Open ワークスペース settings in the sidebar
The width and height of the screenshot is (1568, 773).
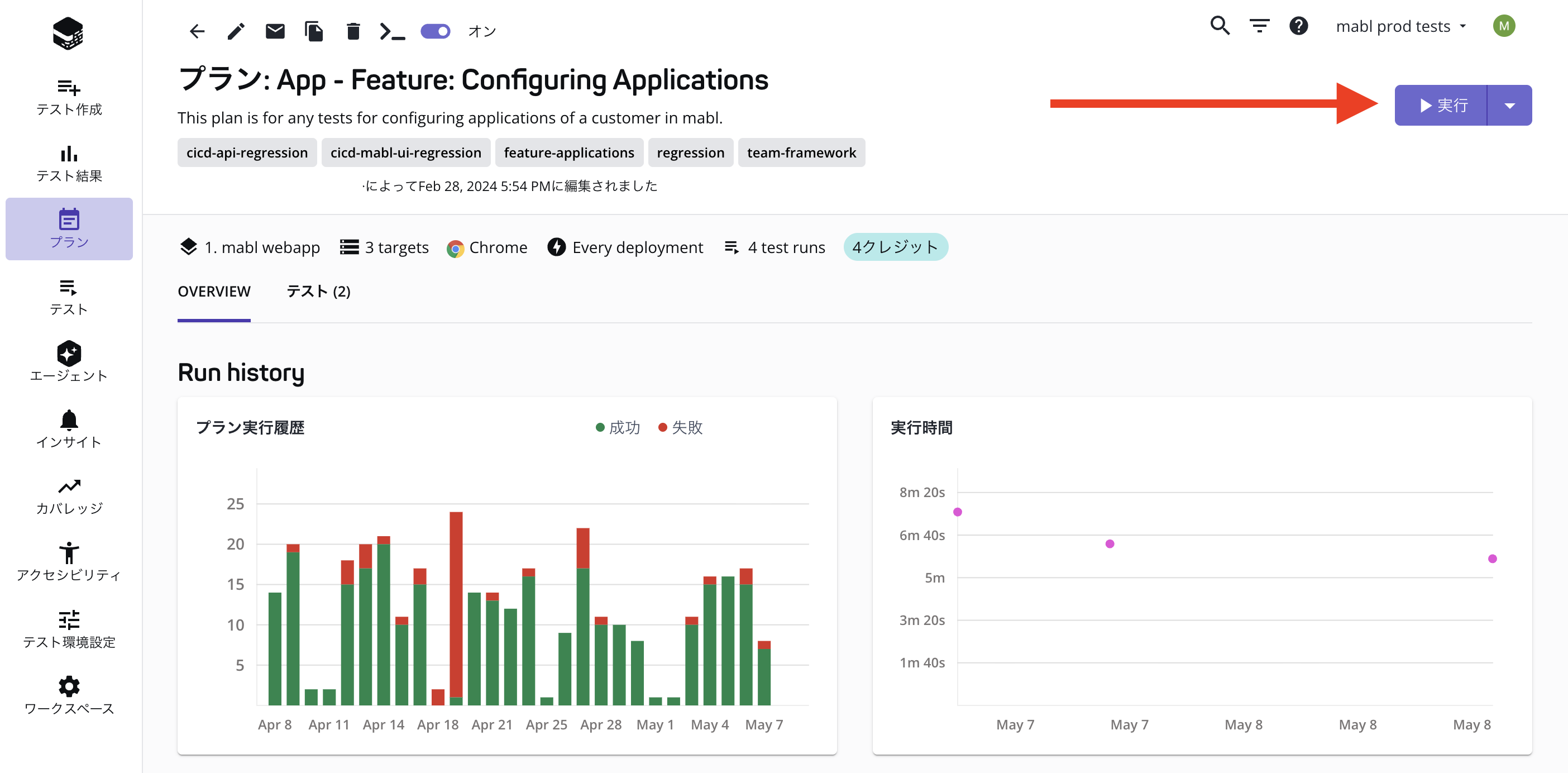[69, 696]
